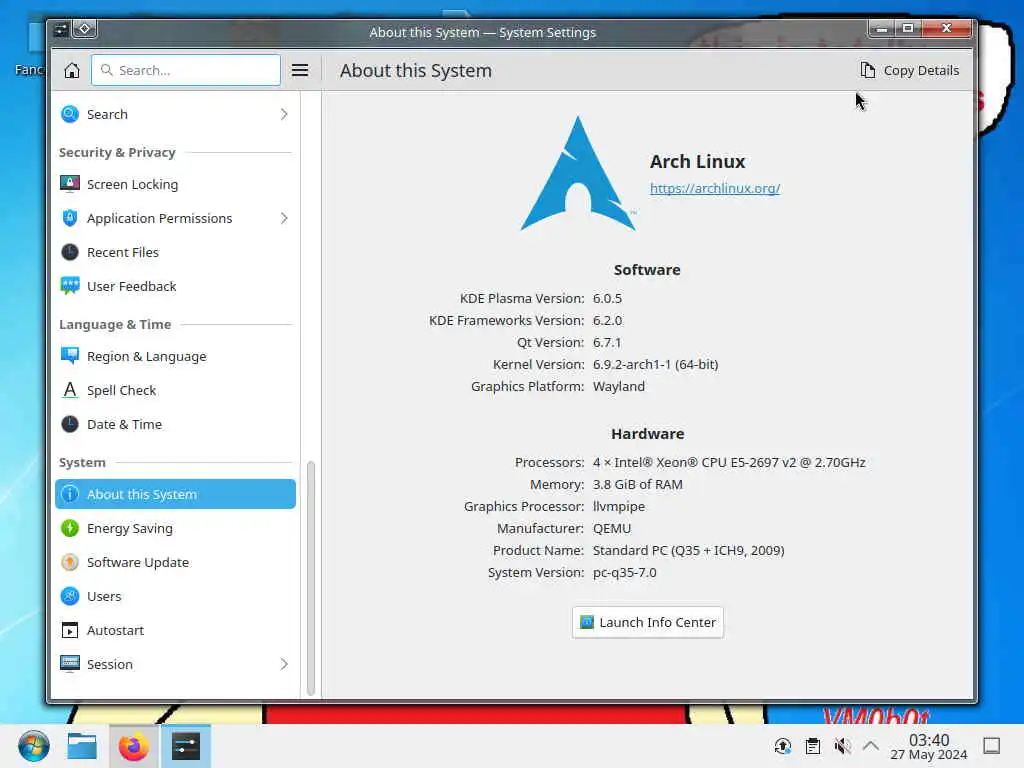The height and width of the screenshot is (768, 1024).
Task: Click Launch Info Center button
Action: 648,622
